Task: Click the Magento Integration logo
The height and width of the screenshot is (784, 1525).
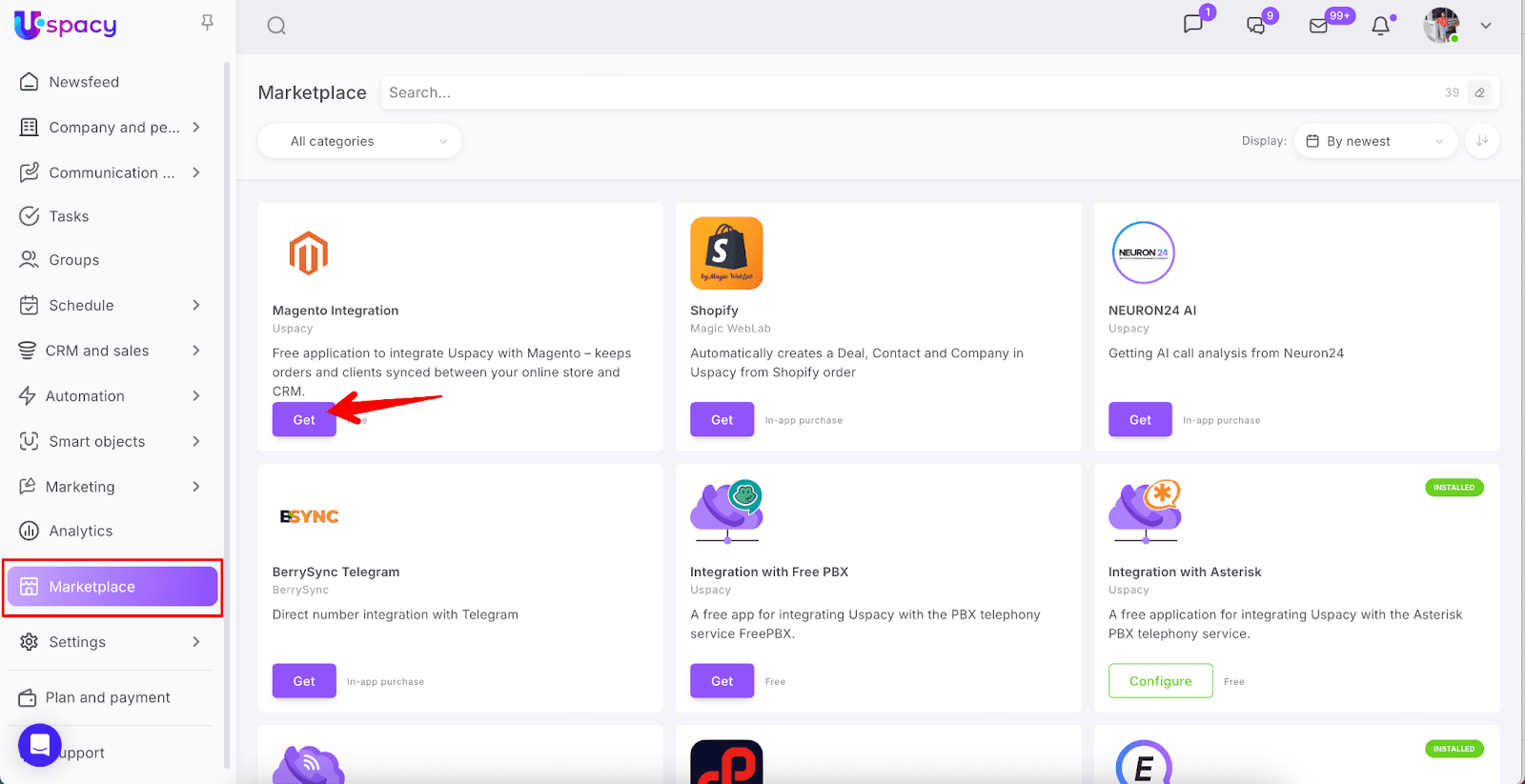Action: tap(309, 253)
